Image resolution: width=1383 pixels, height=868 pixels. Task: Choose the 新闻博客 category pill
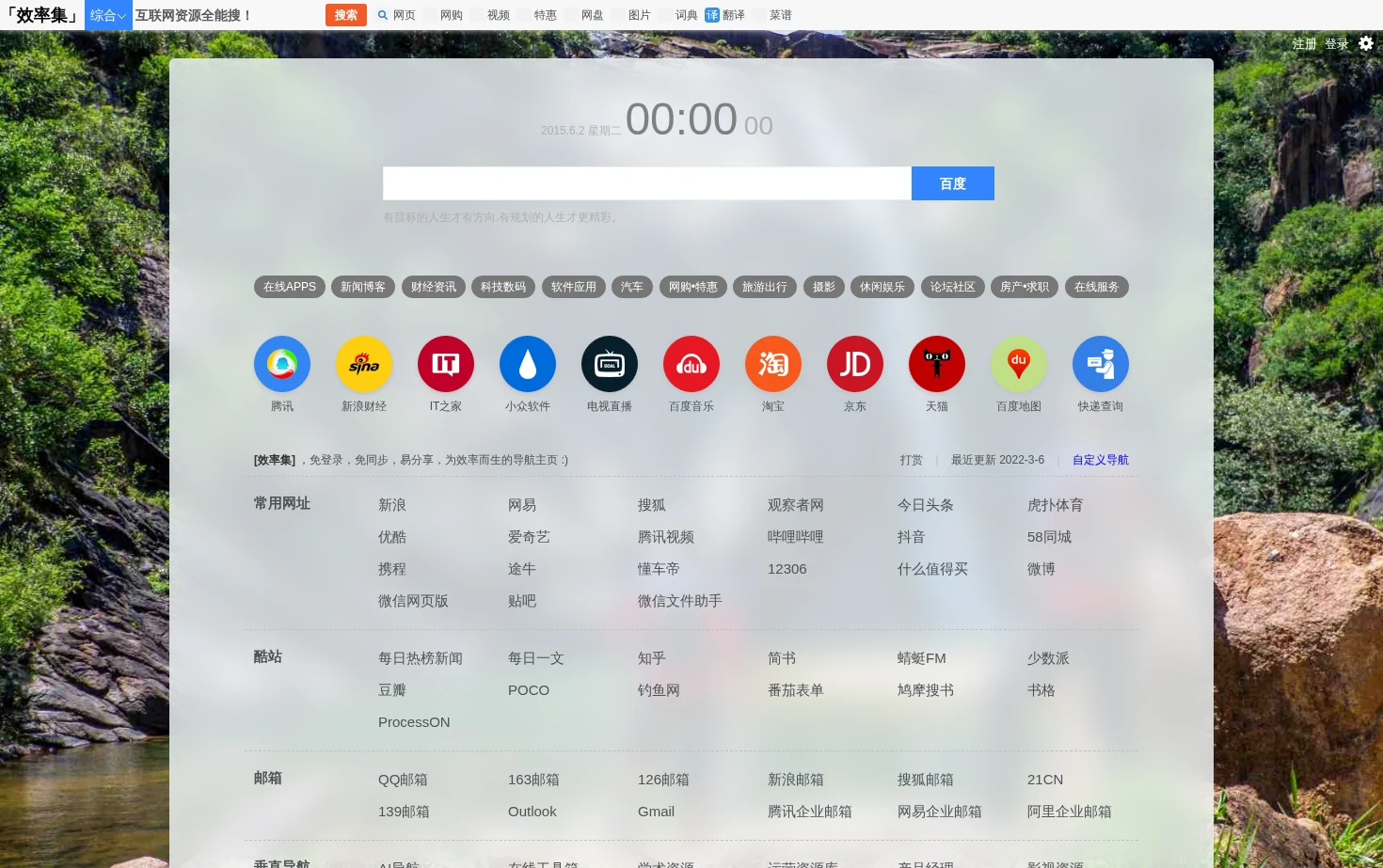(363, 287)
